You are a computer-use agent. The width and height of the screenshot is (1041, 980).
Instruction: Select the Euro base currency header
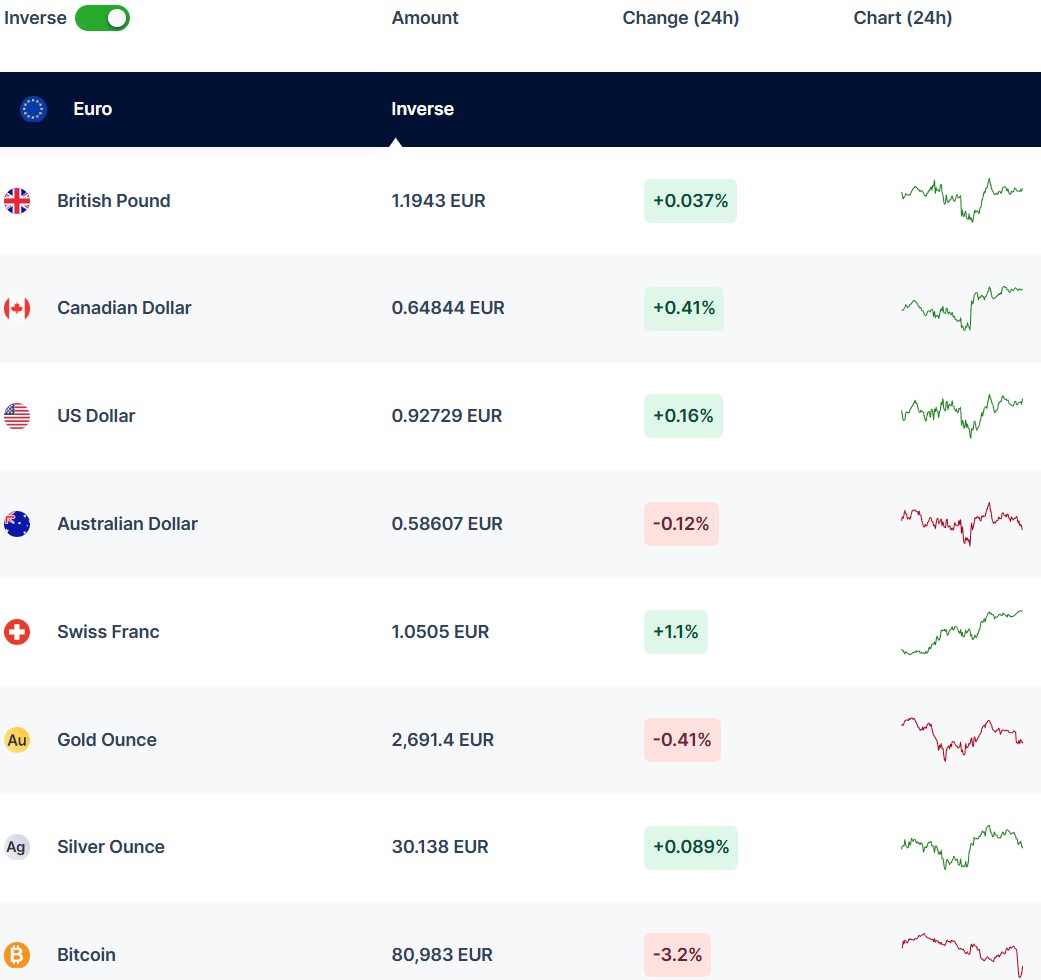coord(92,109)
